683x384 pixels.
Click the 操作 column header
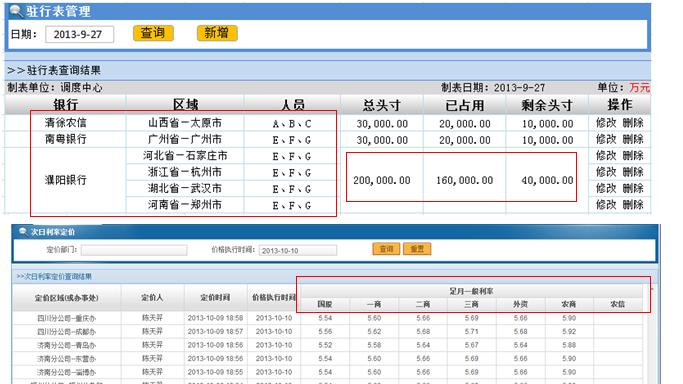click(x=619, y=105)
